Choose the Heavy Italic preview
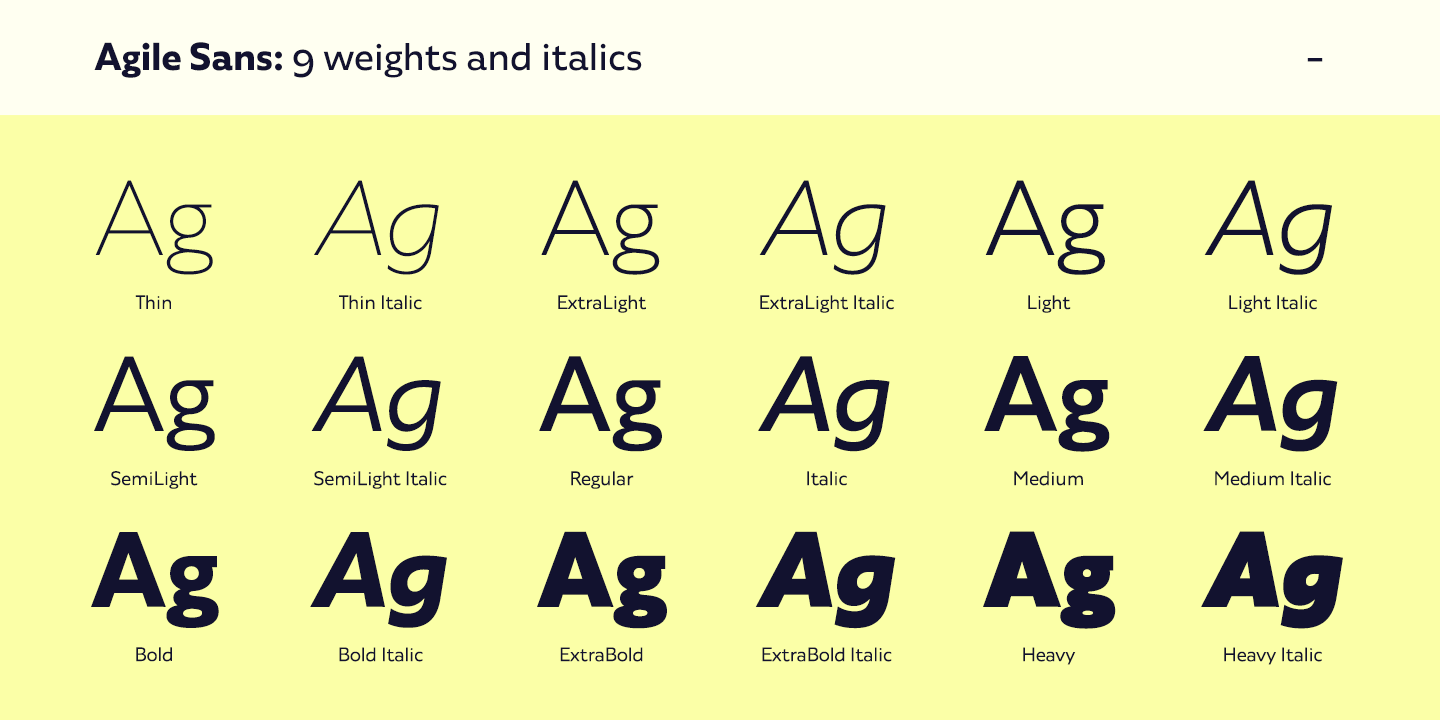The width and height of the screenshot is (1440, 720). tap(1272, 576)
